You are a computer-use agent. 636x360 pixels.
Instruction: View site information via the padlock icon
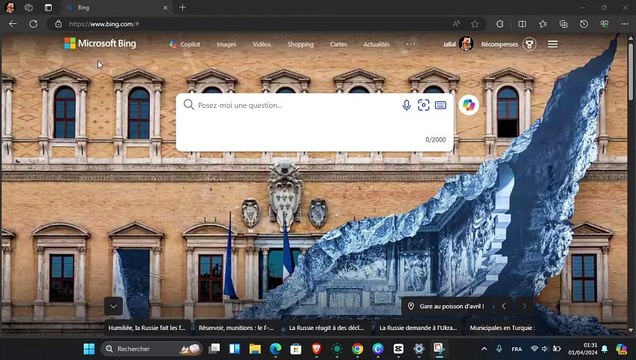coord(58,24)
